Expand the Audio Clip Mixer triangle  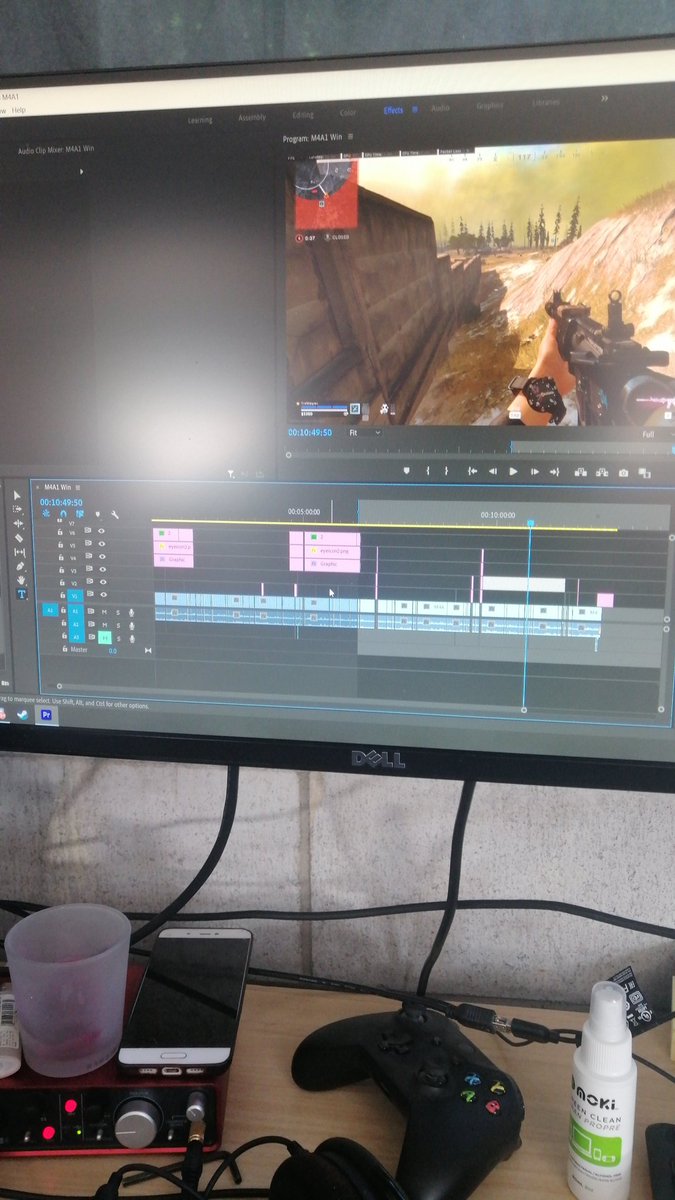[81, 171]
